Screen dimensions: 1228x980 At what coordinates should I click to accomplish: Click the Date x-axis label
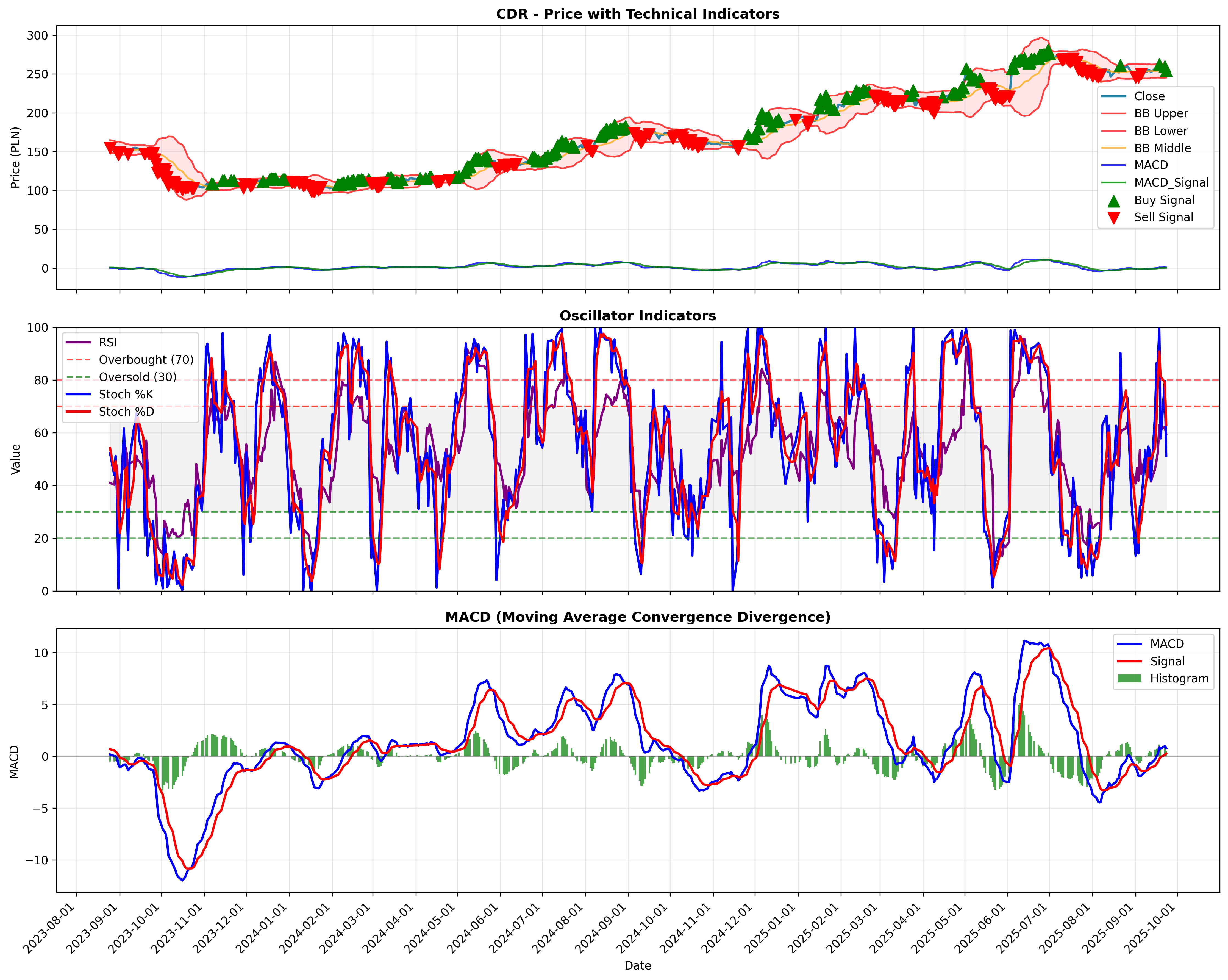point(637,965)
